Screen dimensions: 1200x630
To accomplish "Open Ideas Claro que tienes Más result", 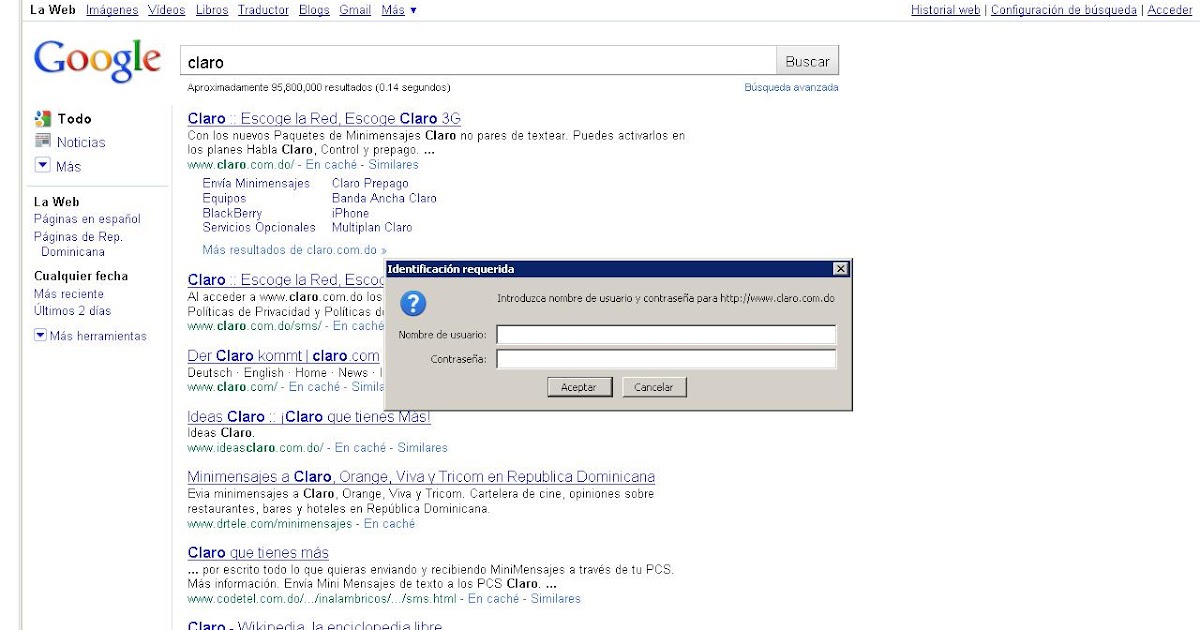I will coord(309,417).
